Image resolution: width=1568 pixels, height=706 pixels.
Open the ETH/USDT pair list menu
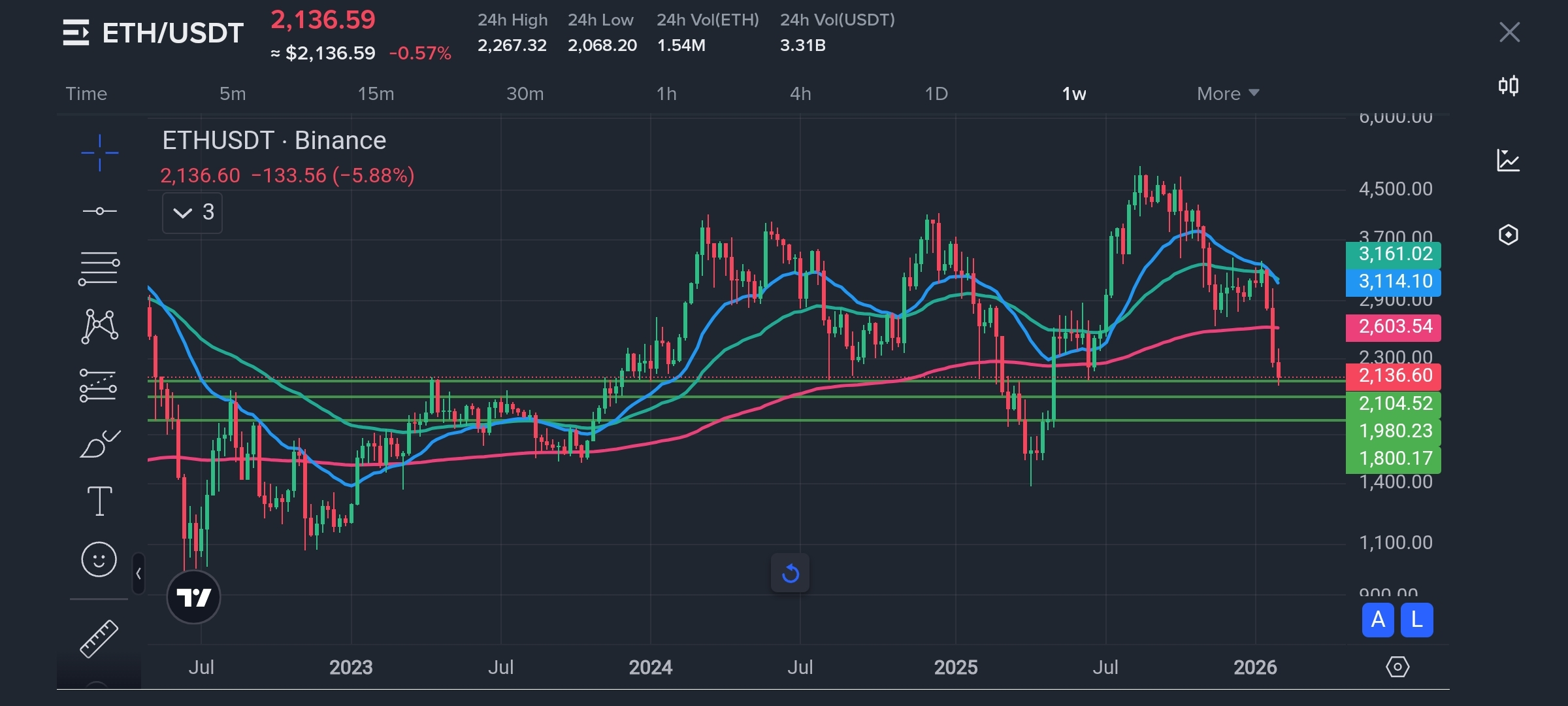pos(76,33)
